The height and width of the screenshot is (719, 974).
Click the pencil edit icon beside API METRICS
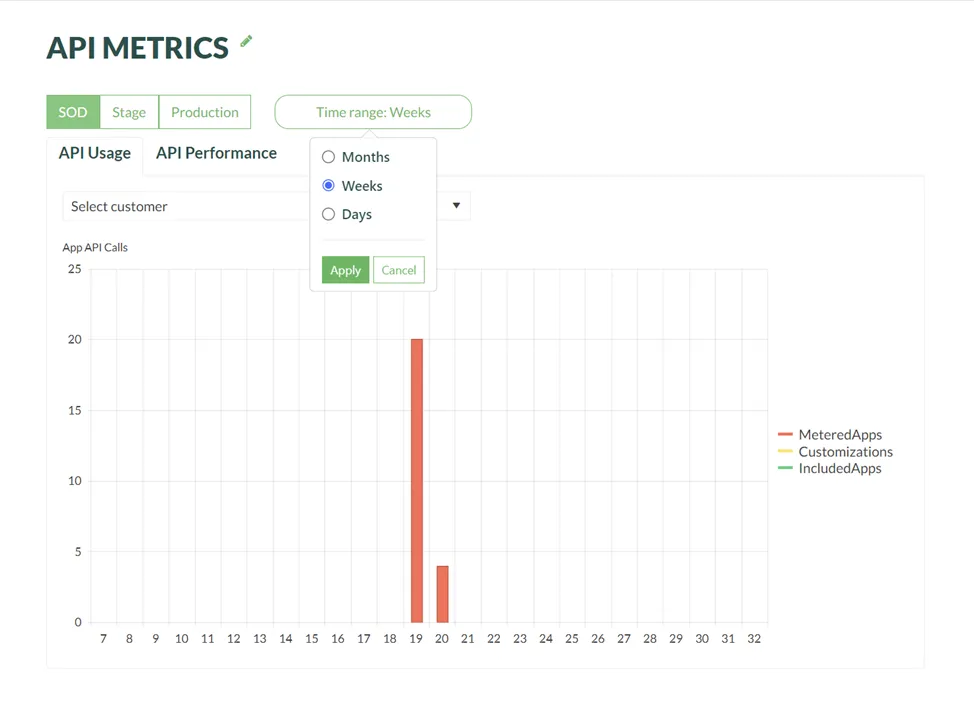point(246,42)
